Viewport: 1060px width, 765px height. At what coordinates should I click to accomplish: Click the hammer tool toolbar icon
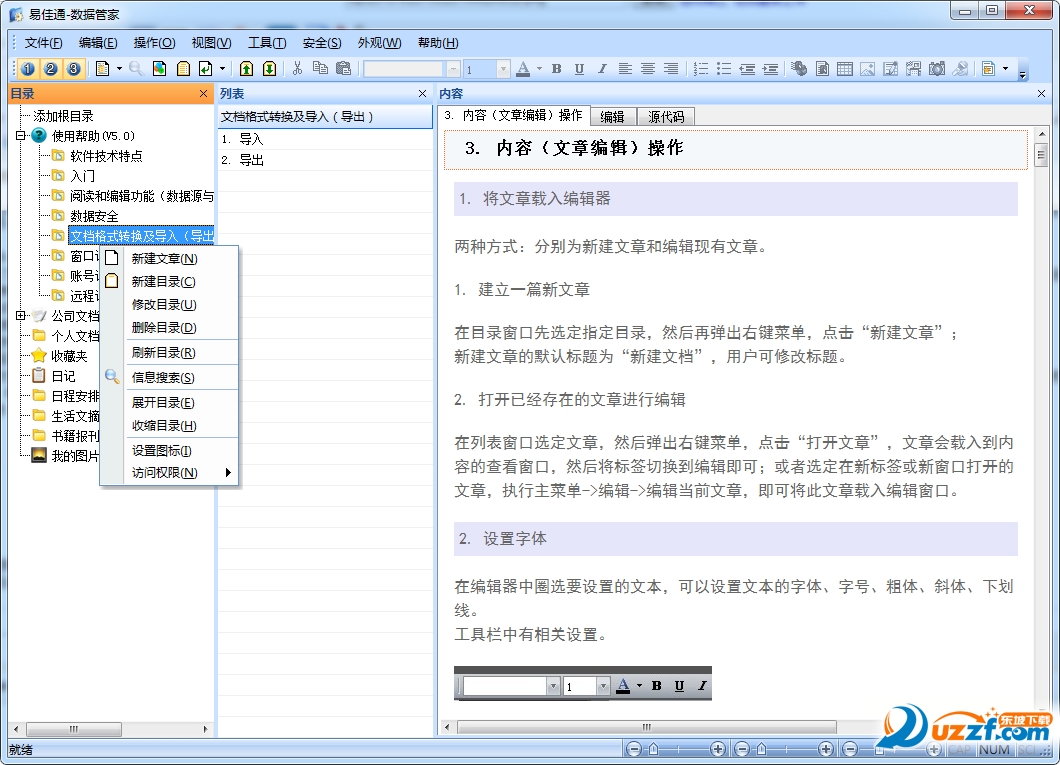pyautogui.click(x=961, y=68)
